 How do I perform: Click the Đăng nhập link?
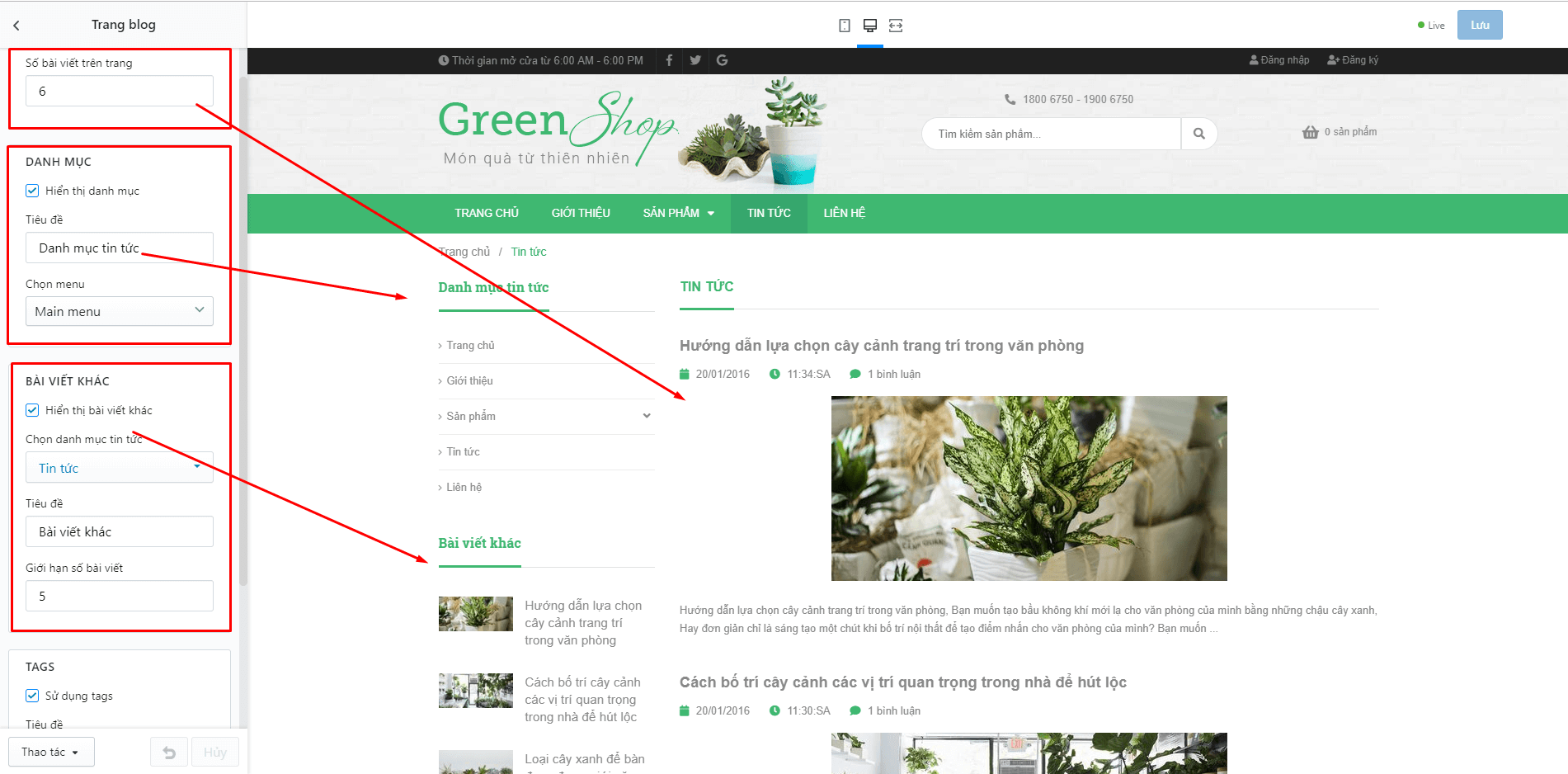[1279, 60]
